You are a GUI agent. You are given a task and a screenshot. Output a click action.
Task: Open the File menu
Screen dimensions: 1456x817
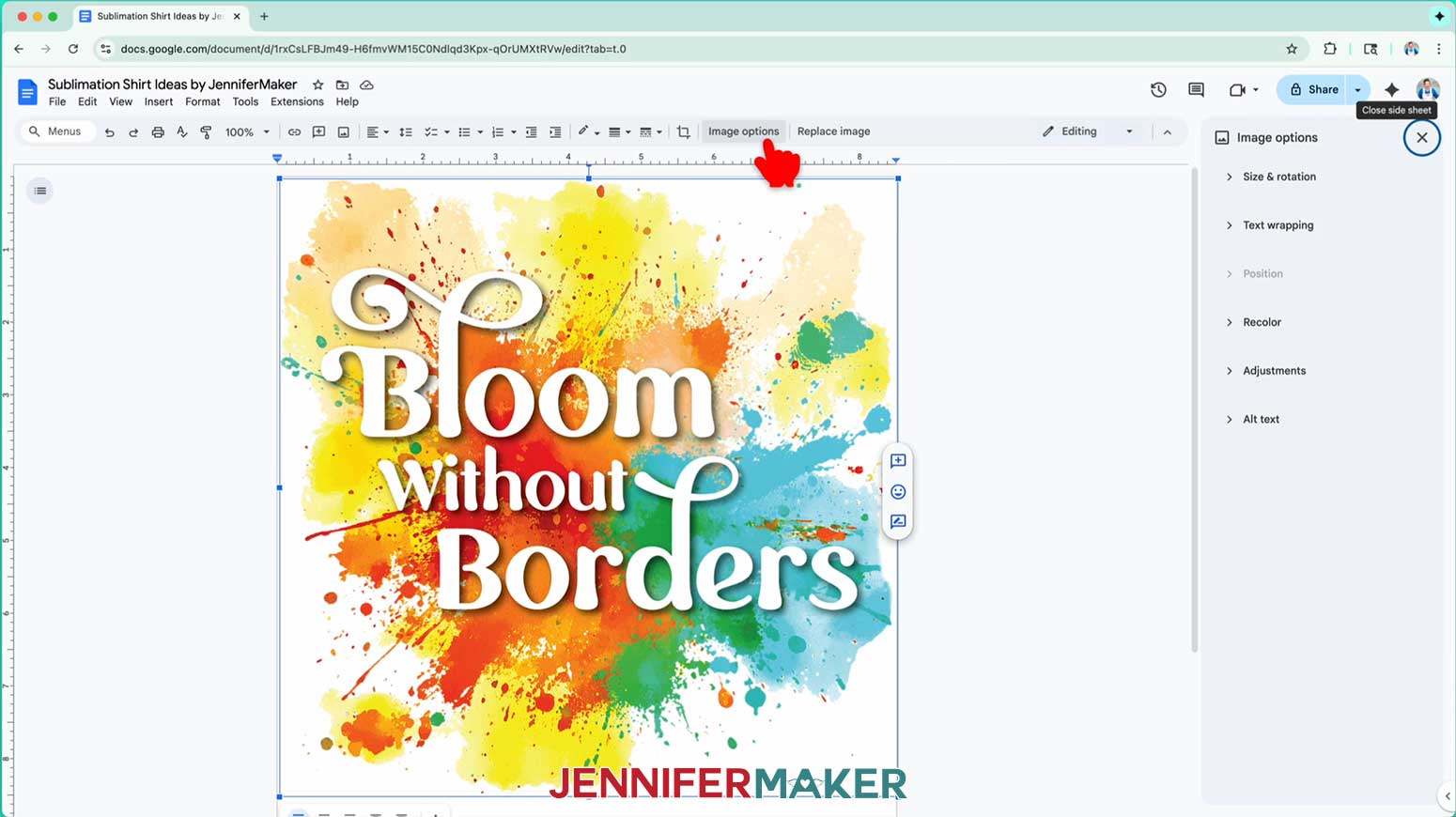(x=57, y=102)
